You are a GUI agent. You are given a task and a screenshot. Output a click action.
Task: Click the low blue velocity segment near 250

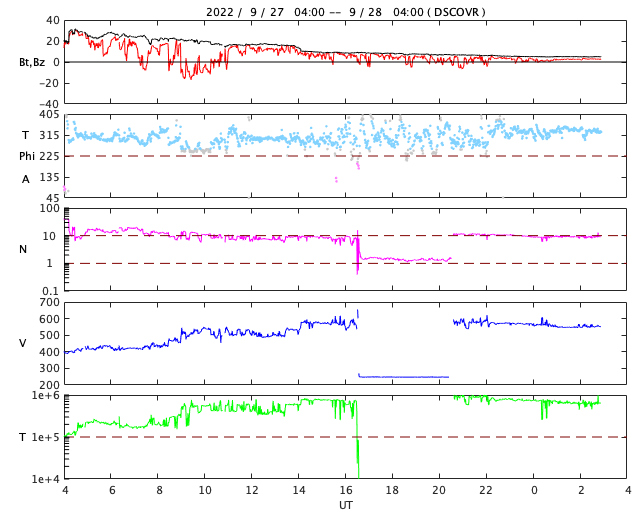click(x=400, y=377)
